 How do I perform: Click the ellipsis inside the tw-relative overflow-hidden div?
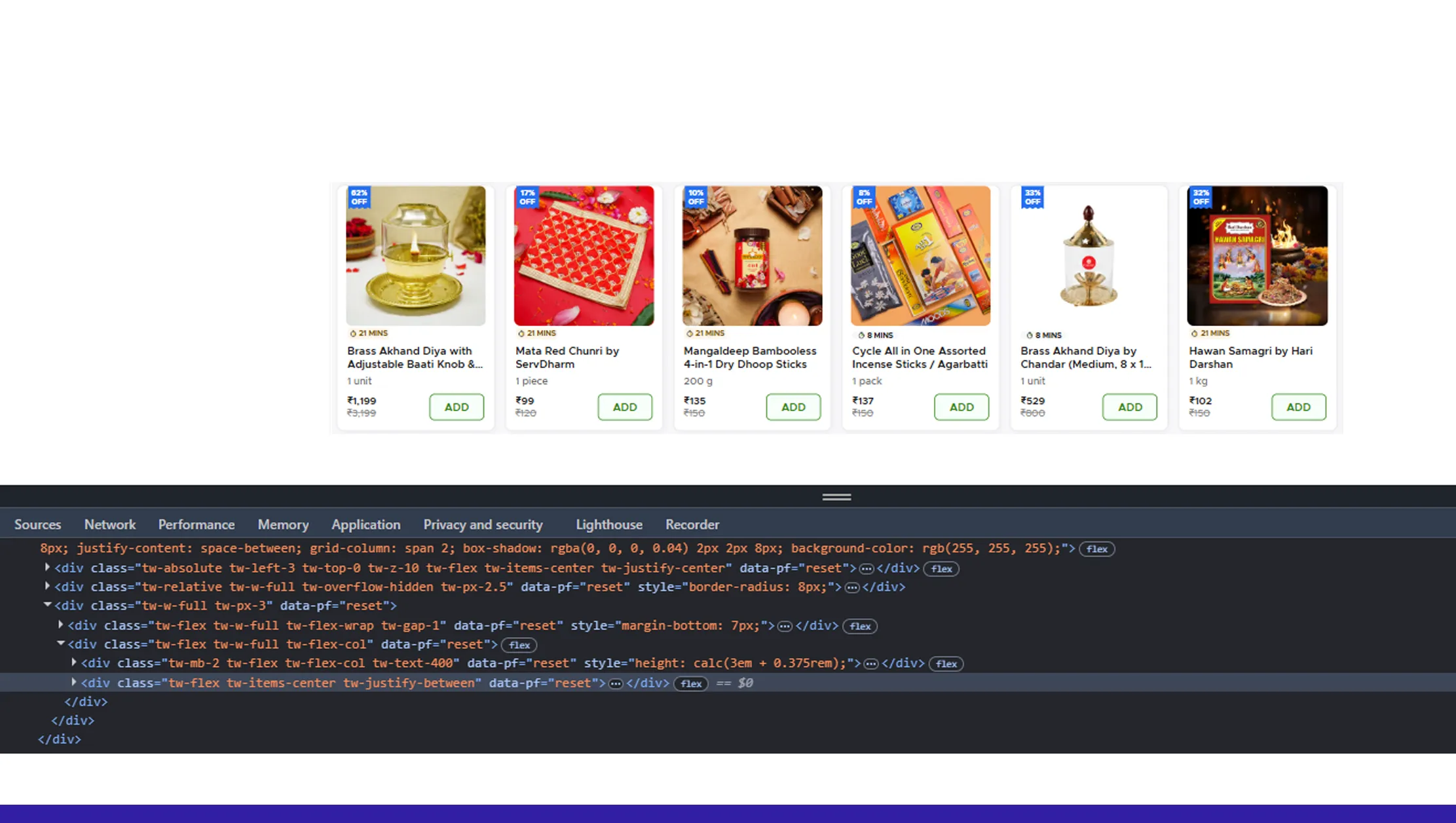coord(851,587)
